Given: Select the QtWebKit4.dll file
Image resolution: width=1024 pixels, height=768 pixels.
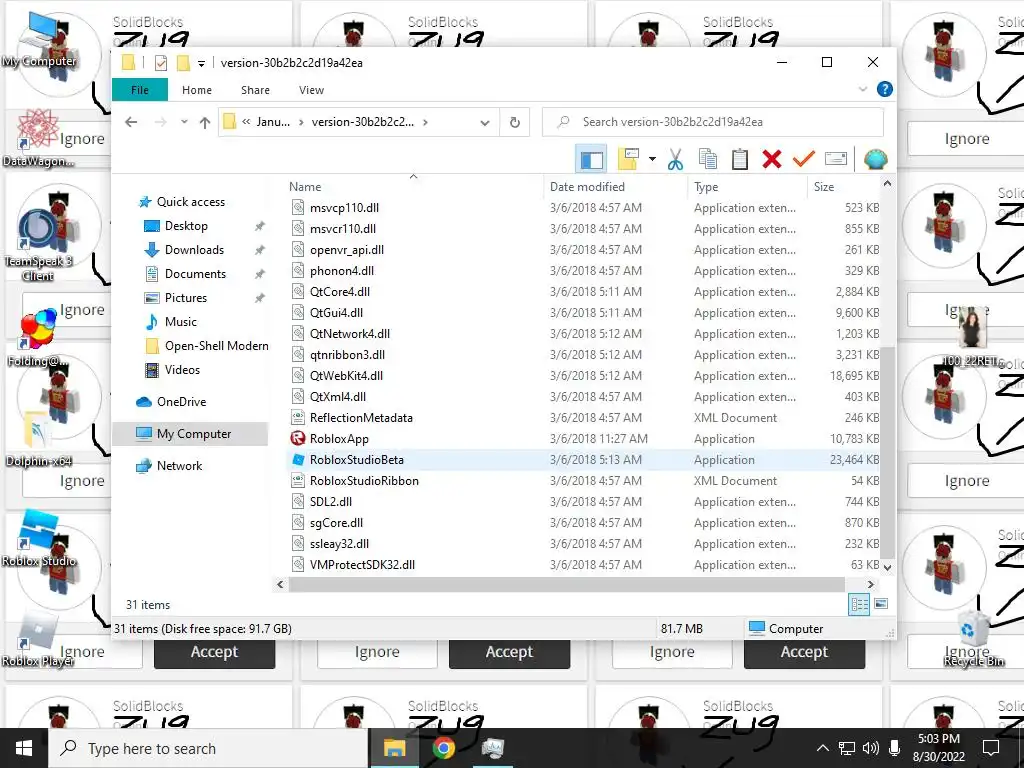Looking at the screenshot, I should click(x=346, y=376).
